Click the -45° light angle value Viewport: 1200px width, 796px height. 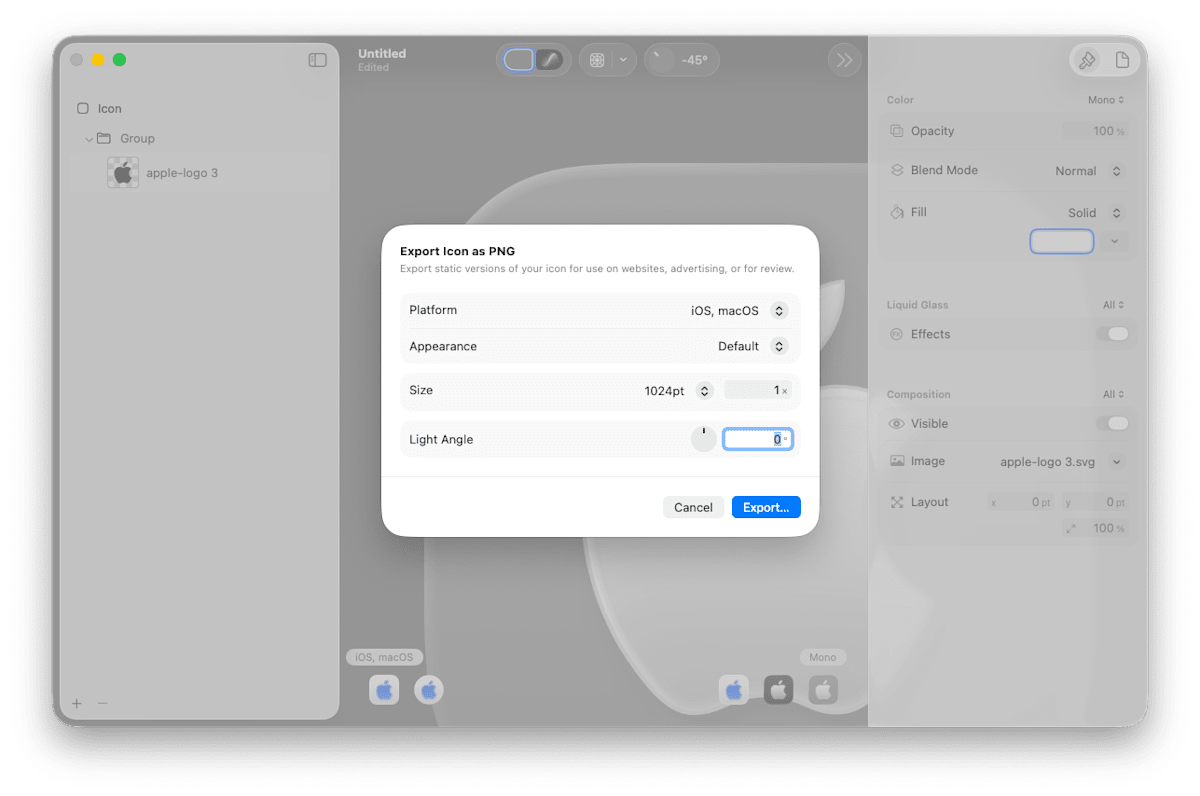(695, 60)
